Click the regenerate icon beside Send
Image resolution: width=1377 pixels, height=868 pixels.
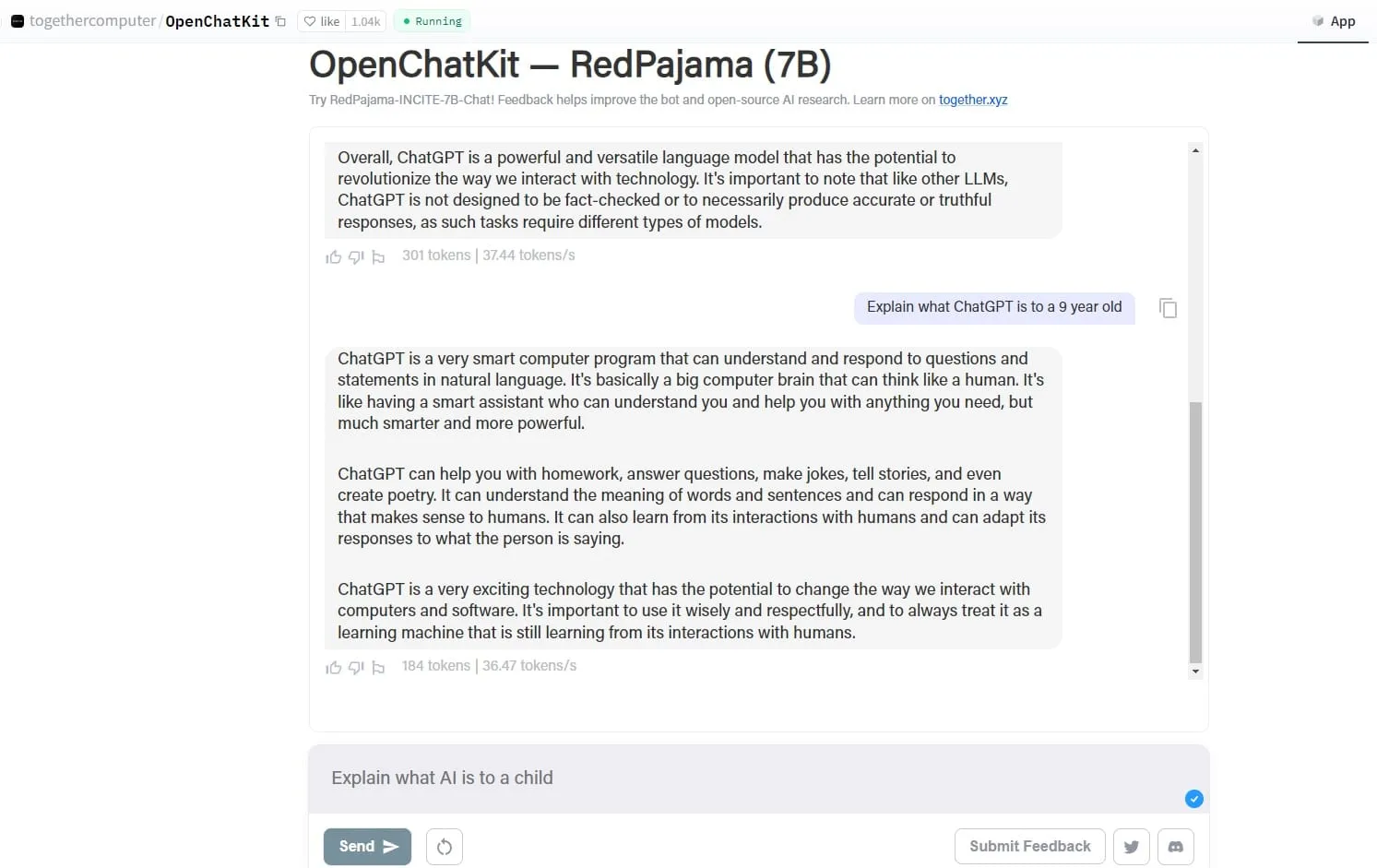pyautogui.click(x=445, y=847)
